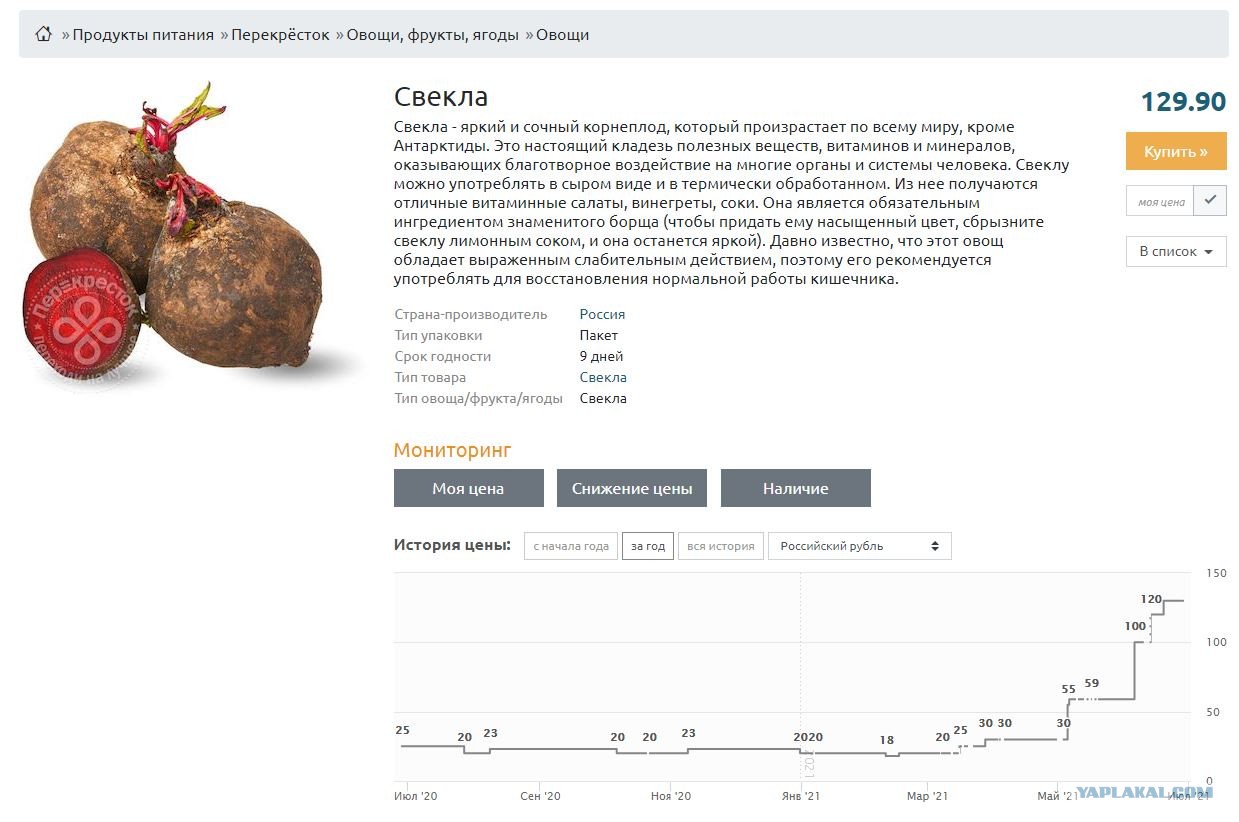
Task: Select the 9 дней shelf life value
Action: [x=601, y=356]
